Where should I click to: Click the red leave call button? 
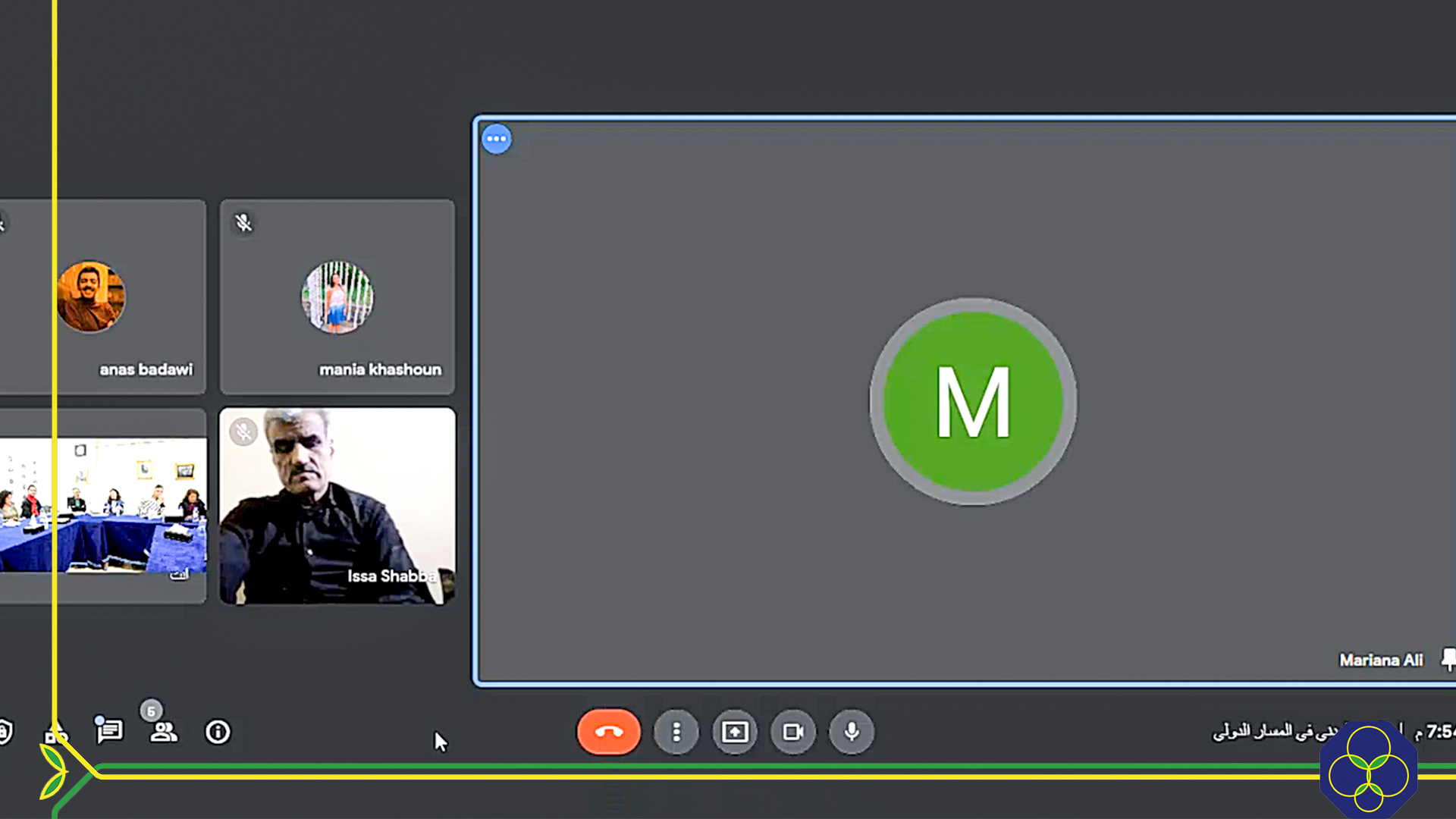click(608, 732)
